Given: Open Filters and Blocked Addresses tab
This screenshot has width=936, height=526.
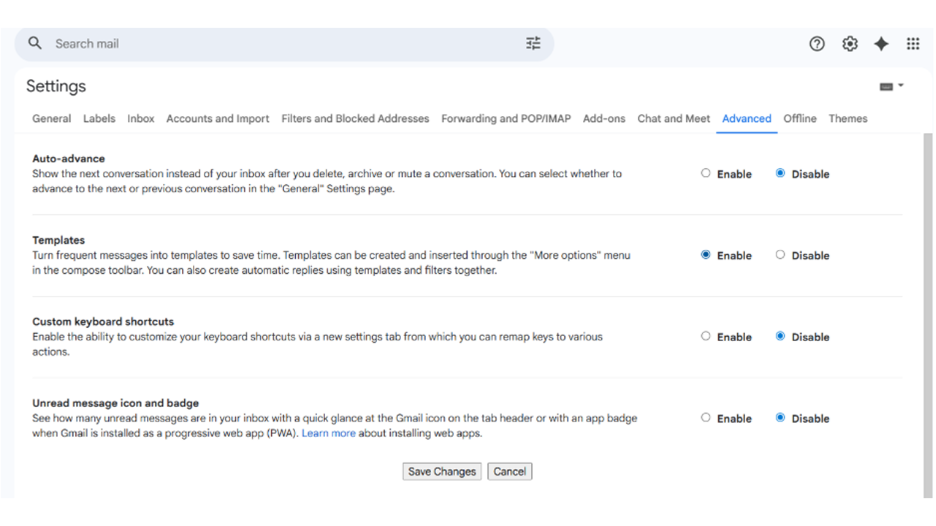Looking at the screenshot, I should [x=355, y=118].
